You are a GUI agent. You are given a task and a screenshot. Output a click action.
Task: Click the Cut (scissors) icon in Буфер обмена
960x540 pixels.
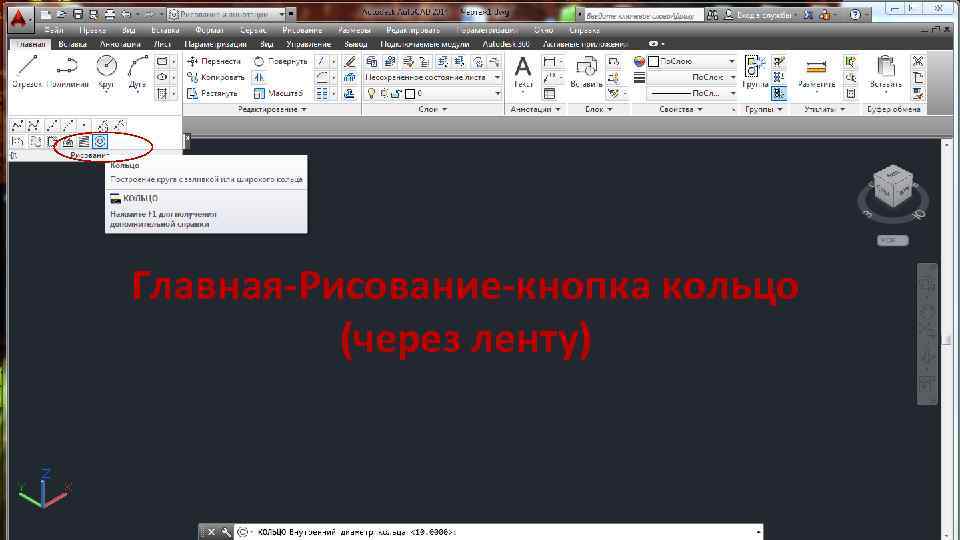[x=918, y=61]
